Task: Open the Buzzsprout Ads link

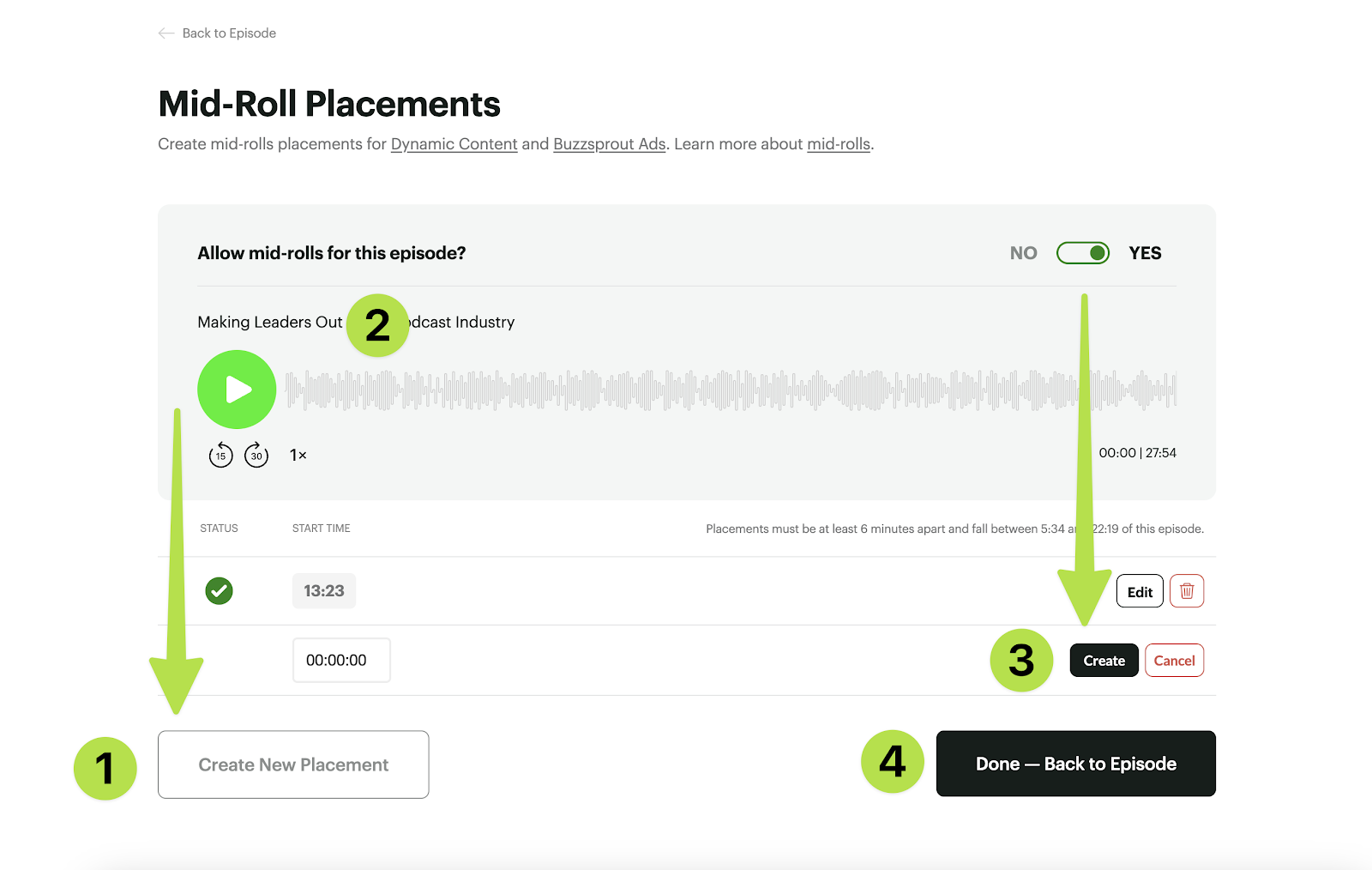Action: point(609,144)
